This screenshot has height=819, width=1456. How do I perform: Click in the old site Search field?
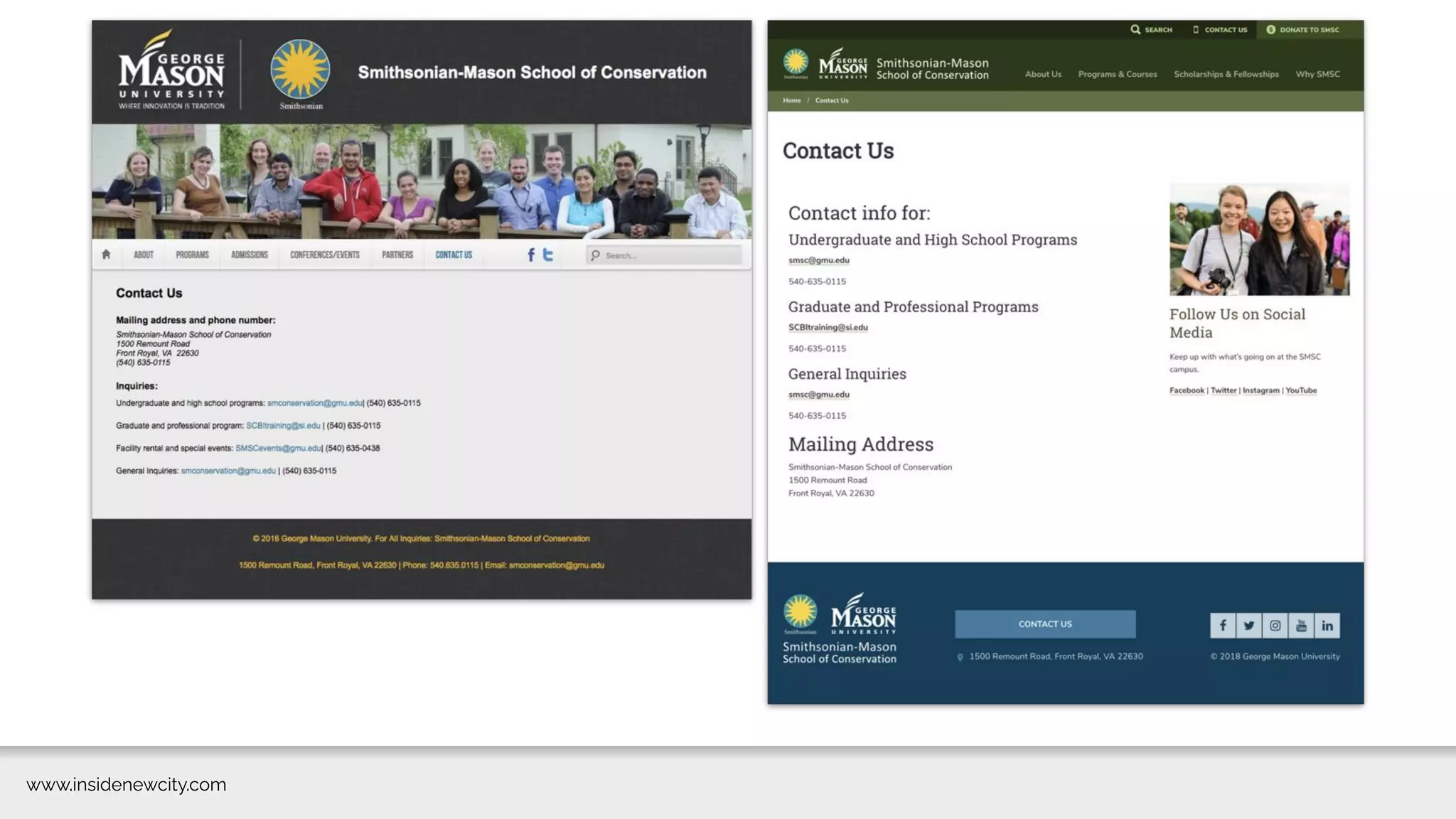668,255
